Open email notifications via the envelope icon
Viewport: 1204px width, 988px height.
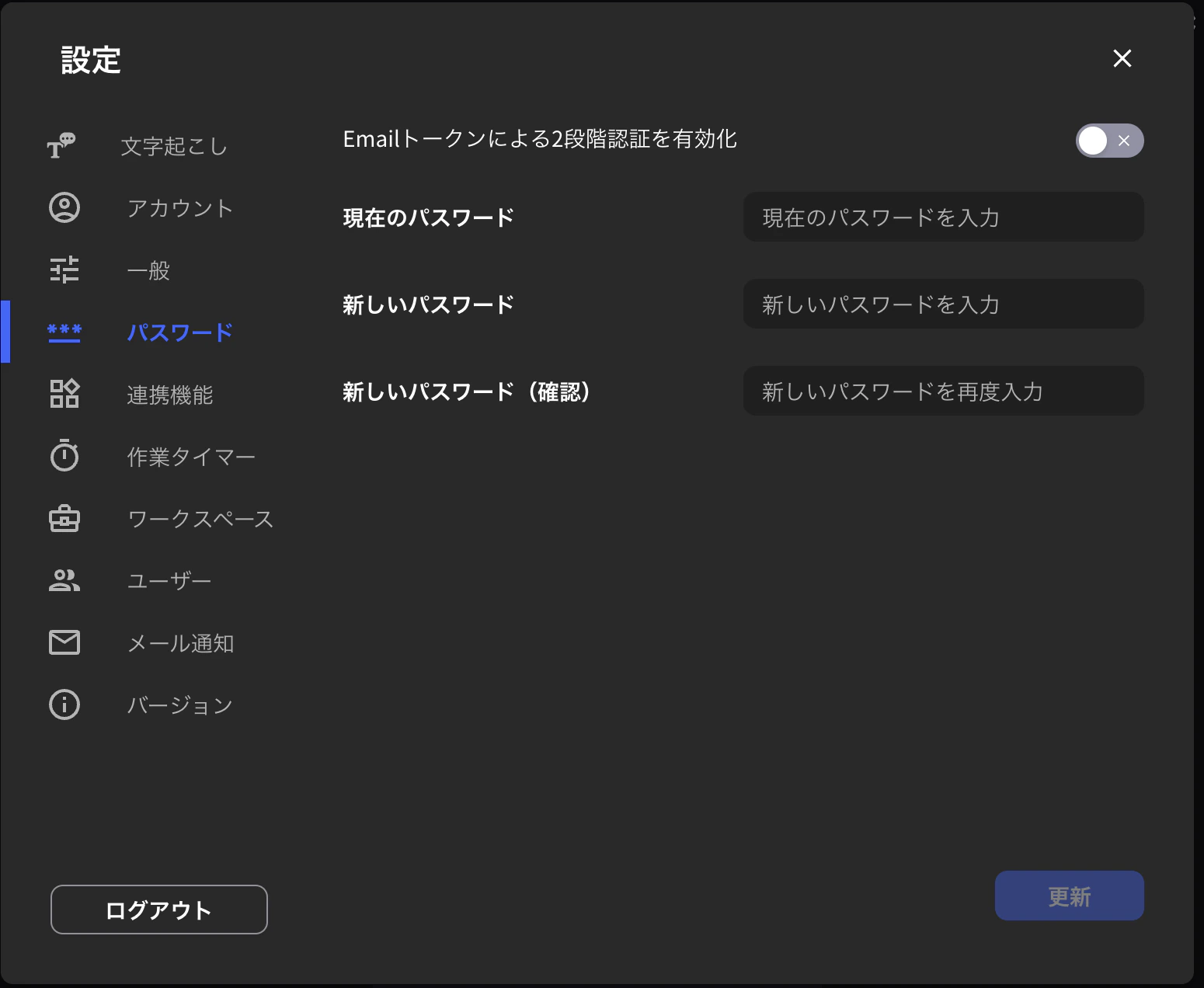coord(64,642)
